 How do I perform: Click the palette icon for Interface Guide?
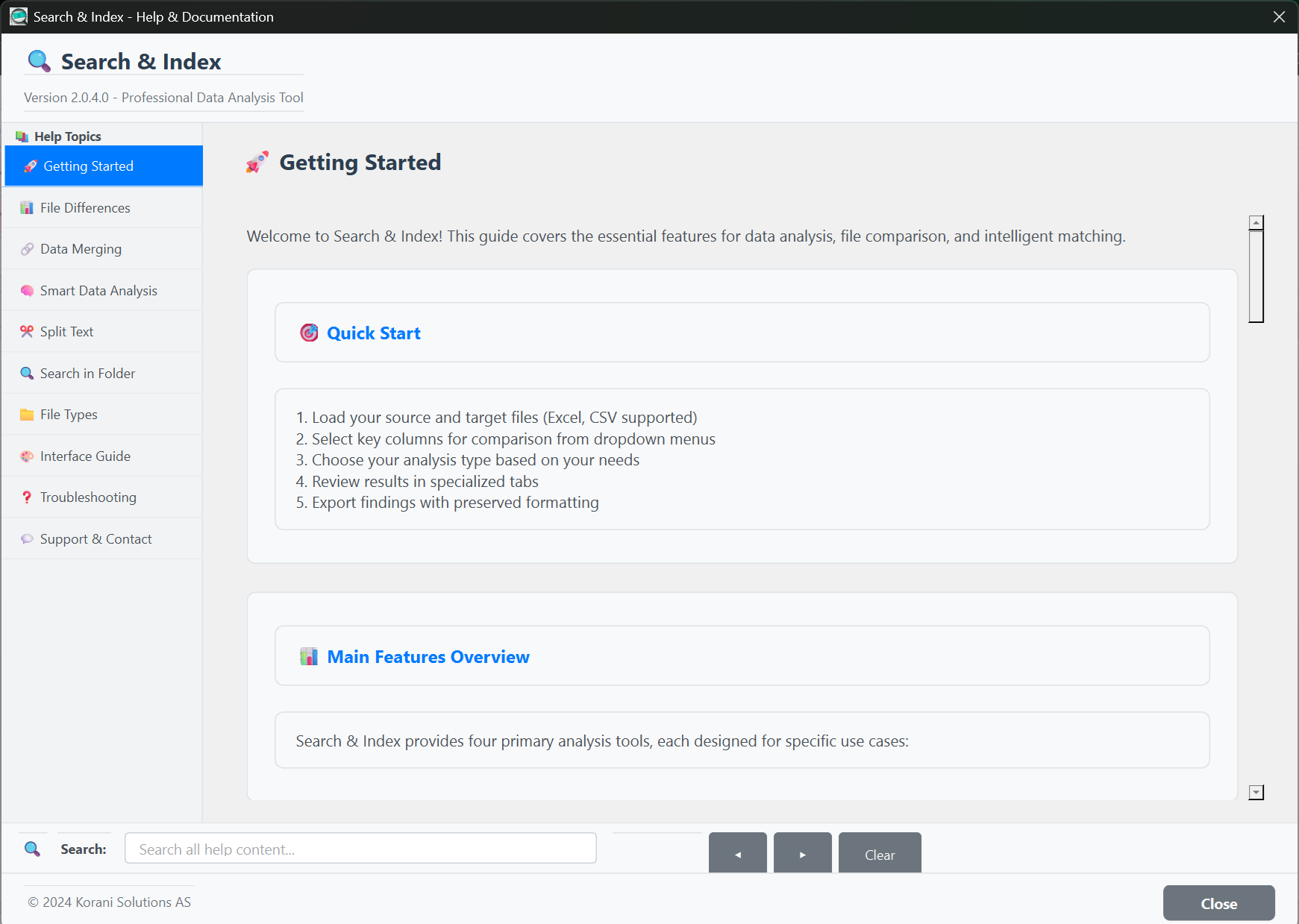[27, 456]
